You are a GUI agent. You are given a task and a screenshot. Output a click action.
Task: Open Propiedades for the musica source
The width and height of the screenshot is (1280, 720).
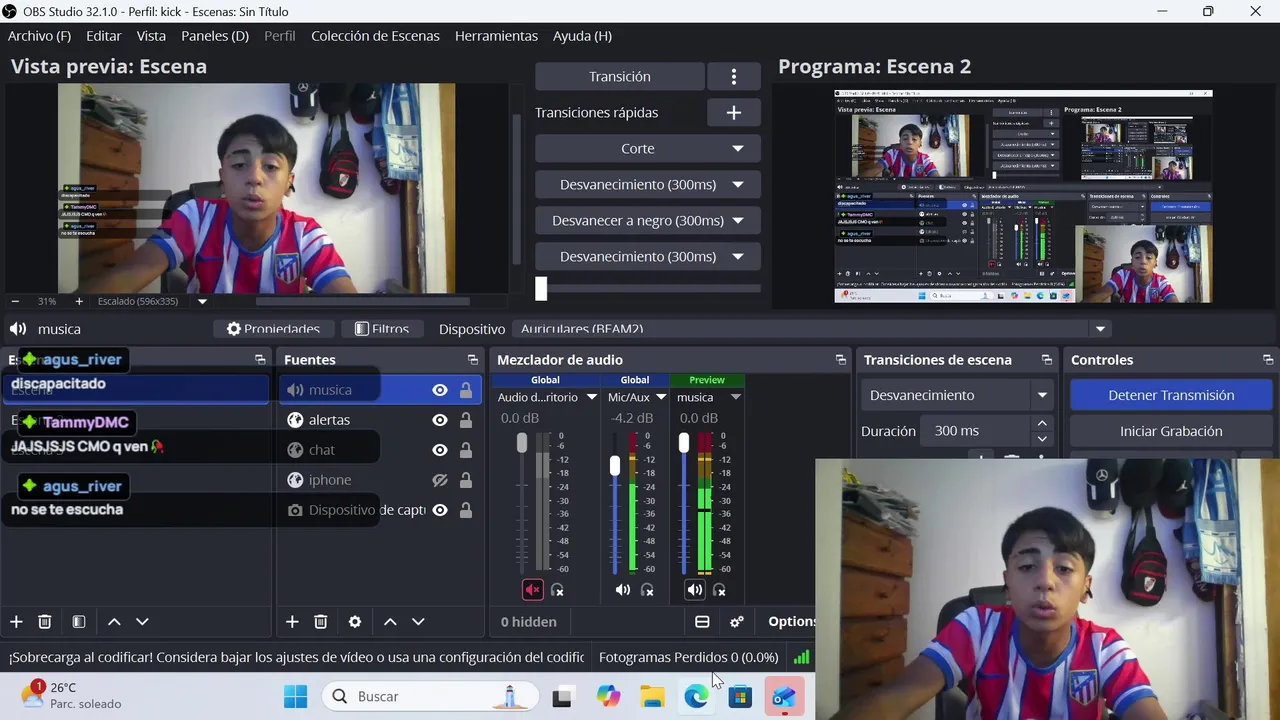coord(273,329)
